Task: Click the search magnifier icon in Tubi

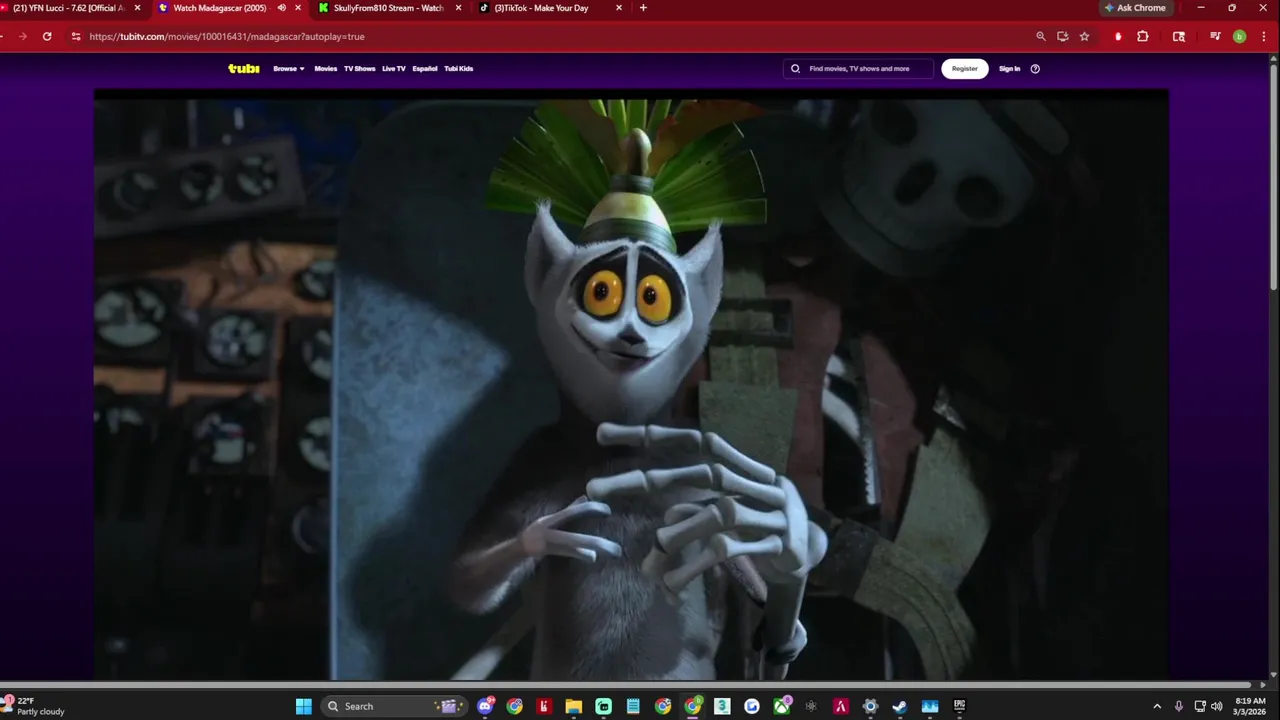Action: [796, 69]
